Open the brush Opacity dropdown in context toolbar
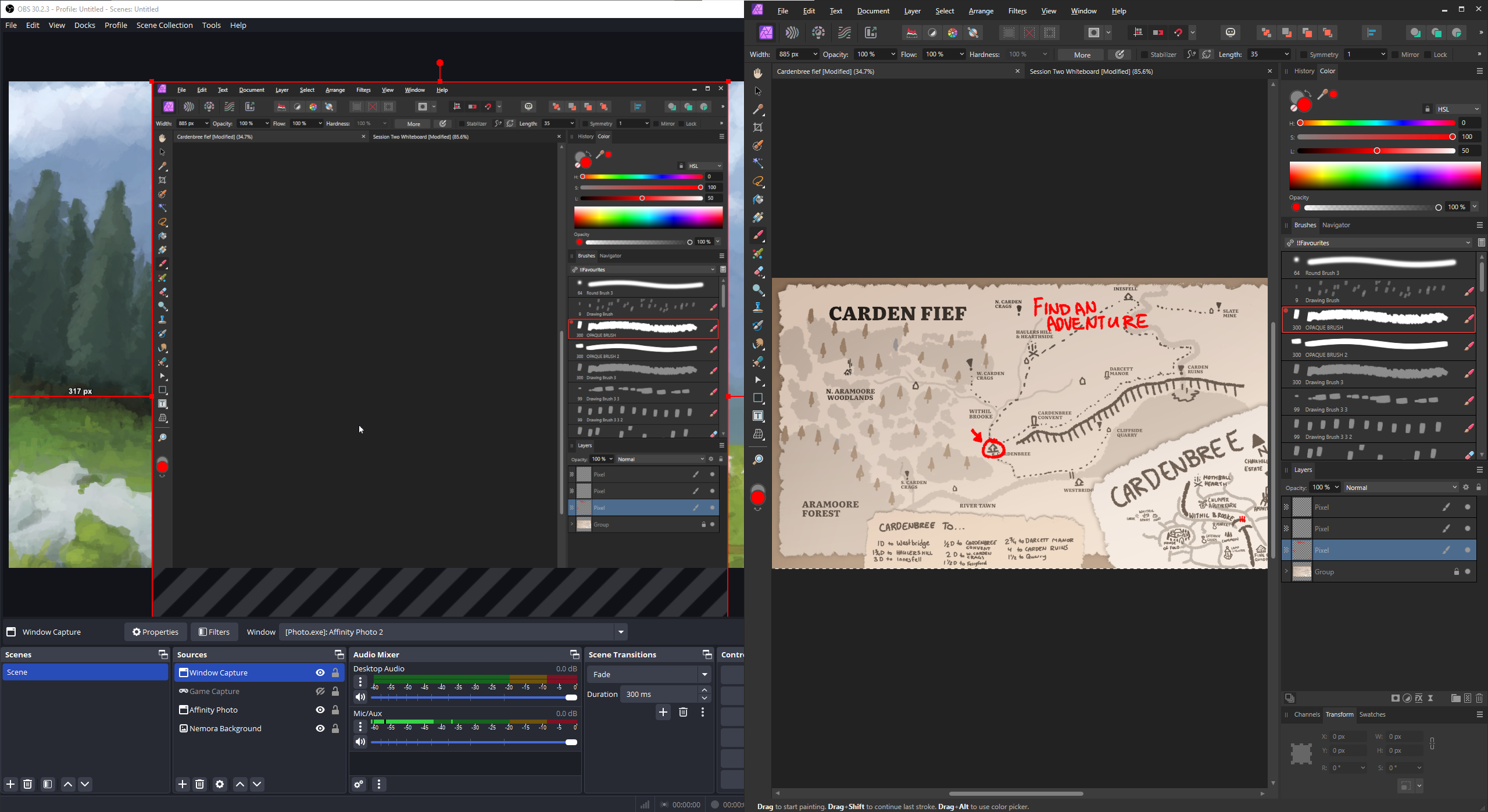Viewport: 1488px width, 812px height. (893, 55)
